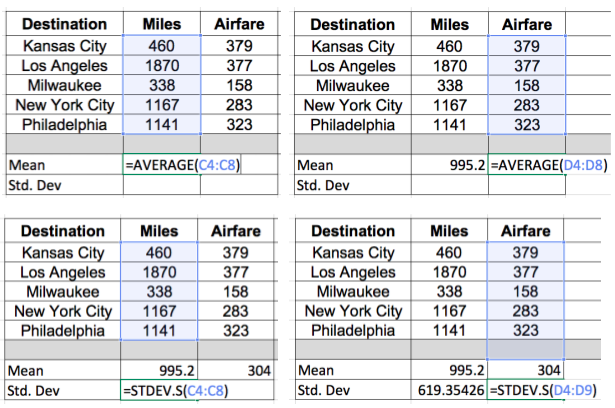The width and height of the screenshot is (615, 408).
Task: Select the =STDEV.S(D4:D9) formula cell
Action: click(548, 389)
